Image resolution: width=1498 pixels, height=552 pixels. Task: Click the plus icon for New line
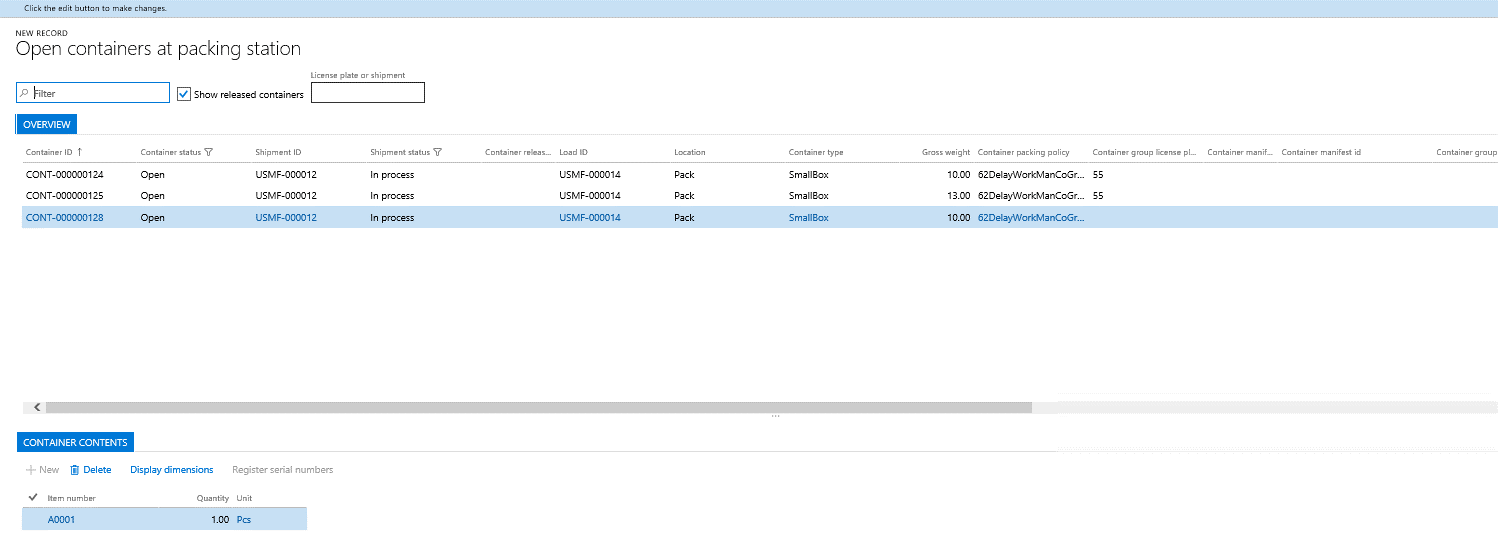(x=31, y=470)
